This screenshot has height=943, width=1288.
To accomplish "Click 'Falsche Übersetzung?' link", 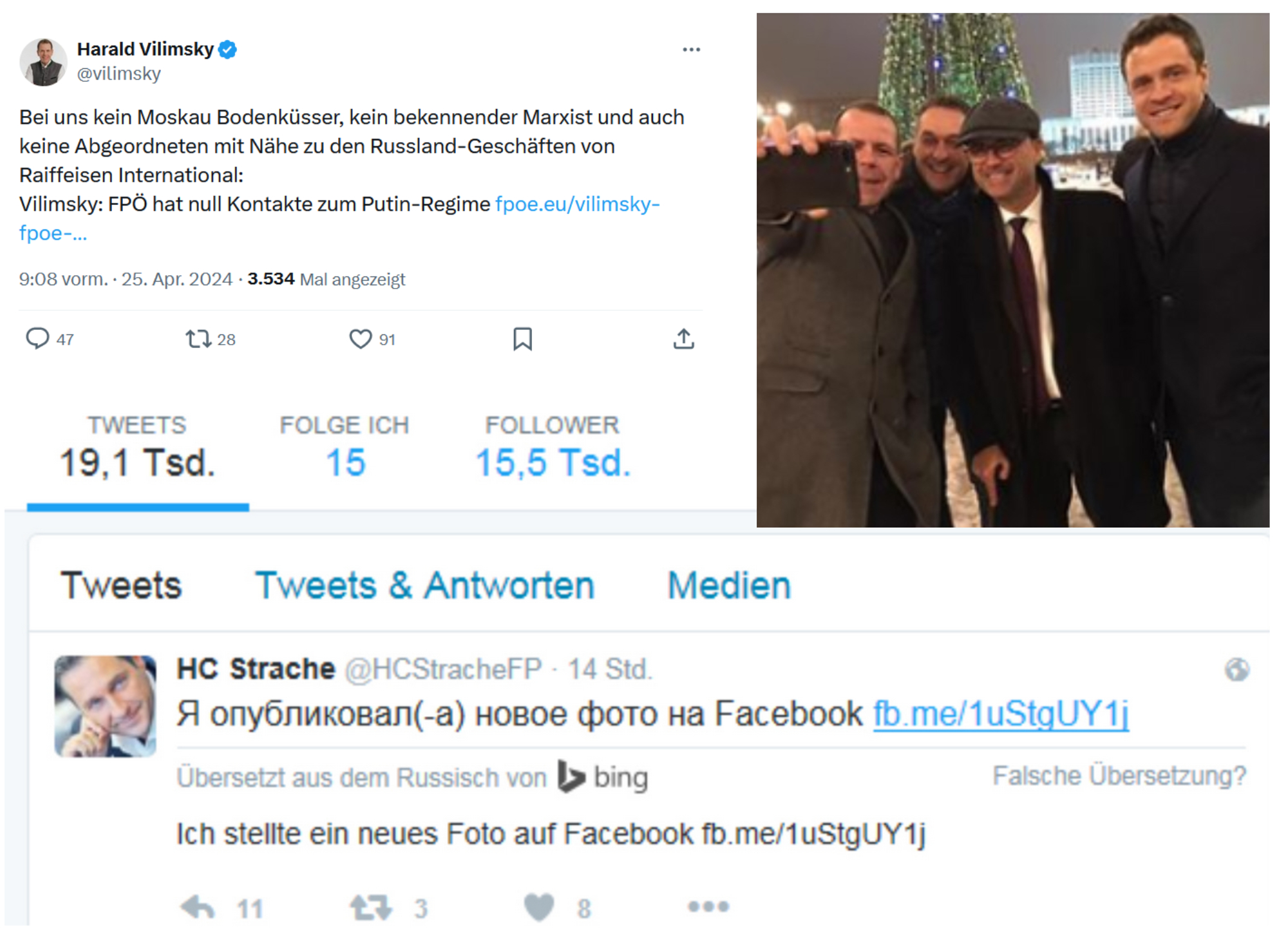I will [1119, 776].
